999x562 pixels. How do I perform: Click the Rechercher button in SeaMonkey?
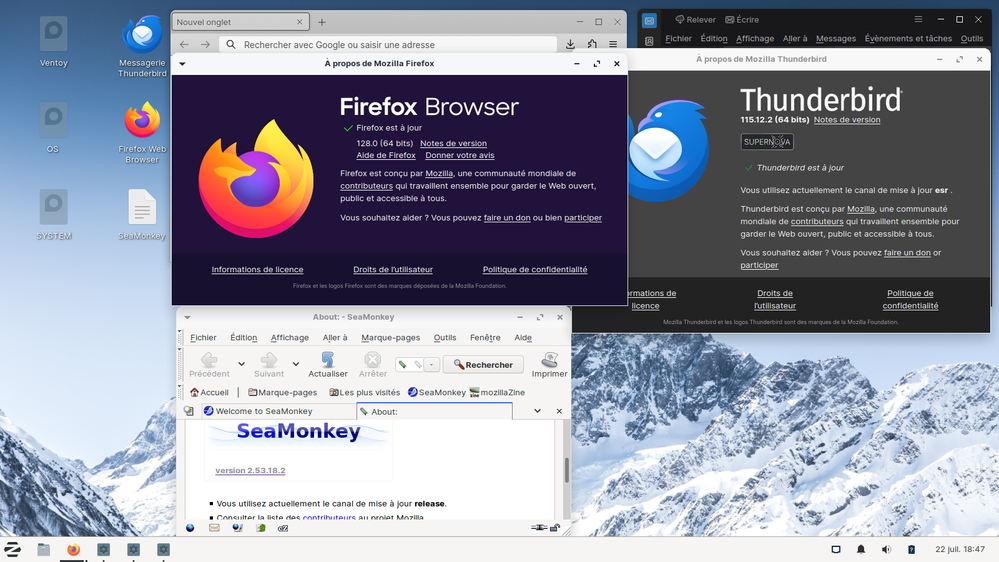point(483,365)
